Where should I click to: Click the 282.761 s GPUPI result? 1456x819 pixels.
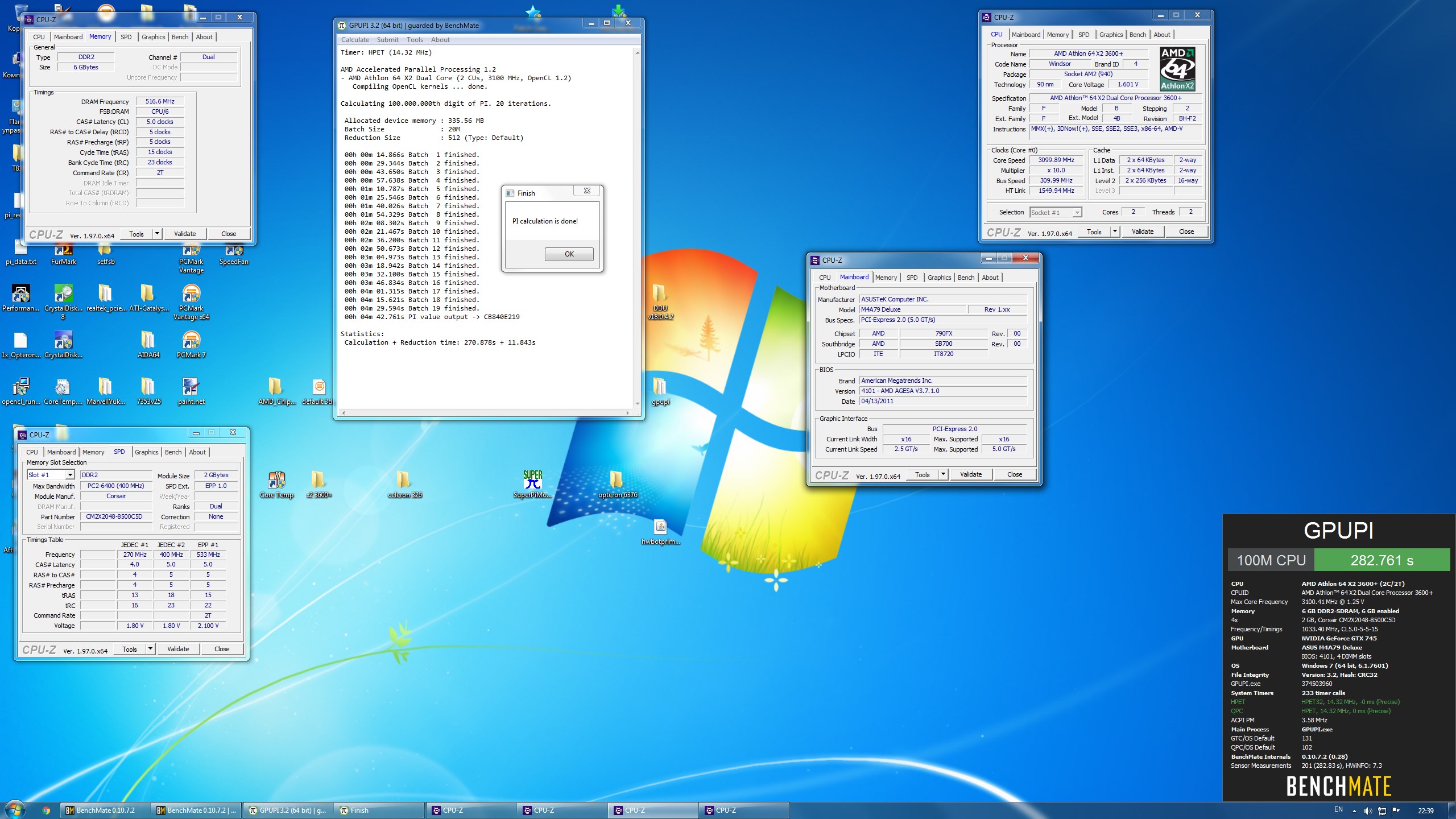point(1381,560)
